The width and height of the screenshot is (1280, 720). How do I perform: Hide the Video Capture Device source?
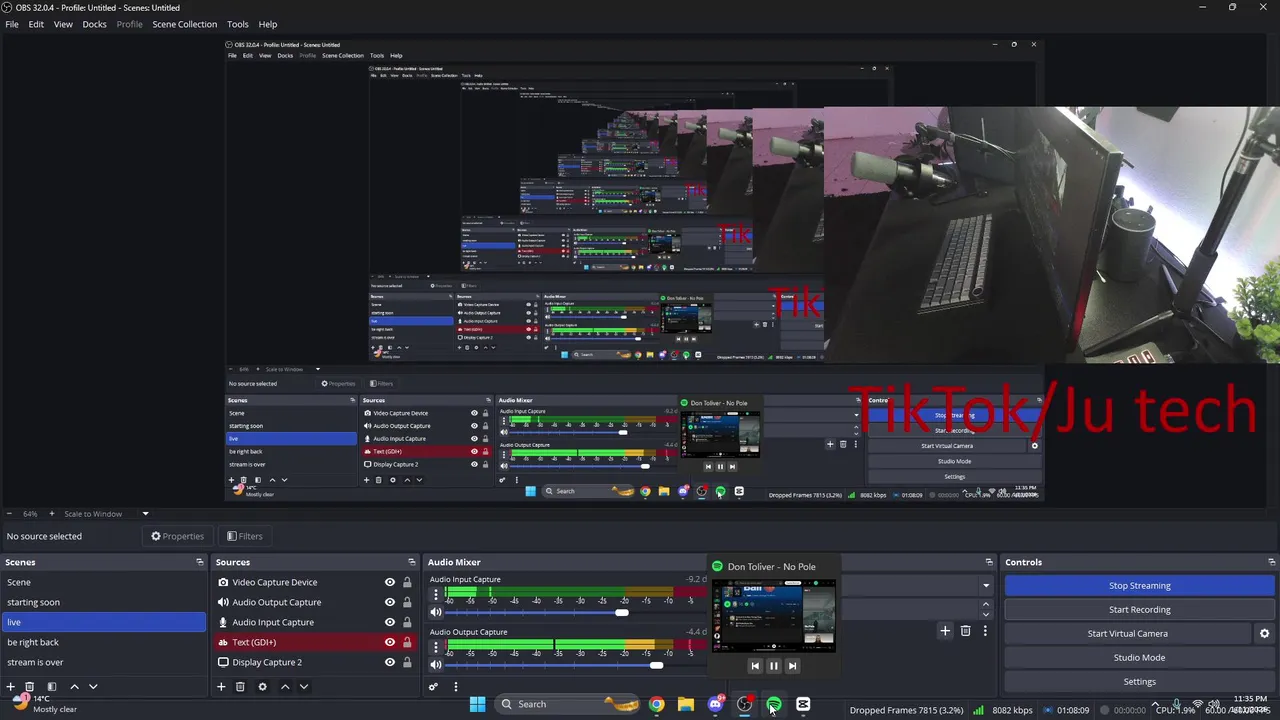[390, 582]
